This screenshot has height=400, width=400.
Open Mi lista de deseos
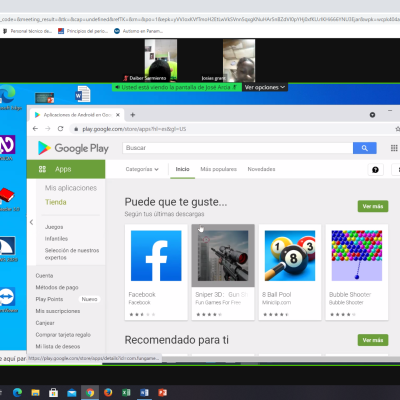click(x=58, y=347)
